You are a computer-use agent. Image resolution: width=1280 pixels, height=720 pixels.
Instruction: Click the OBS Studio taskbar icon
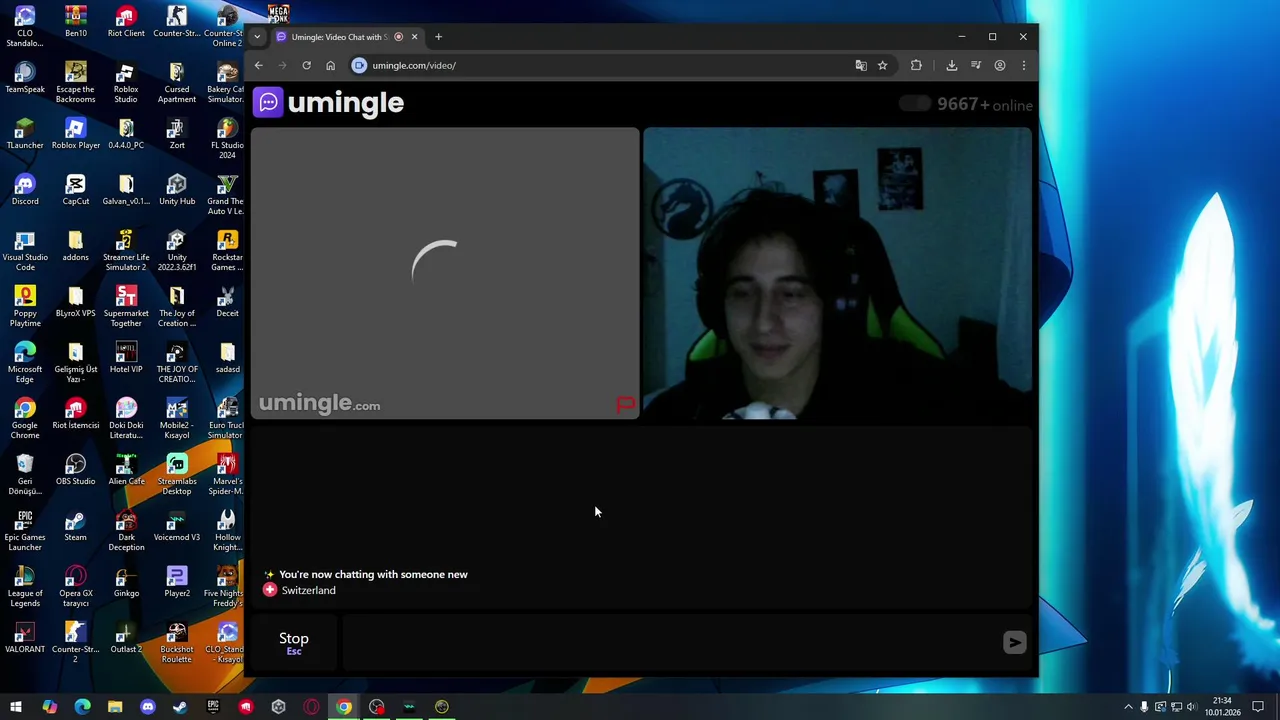377,707
